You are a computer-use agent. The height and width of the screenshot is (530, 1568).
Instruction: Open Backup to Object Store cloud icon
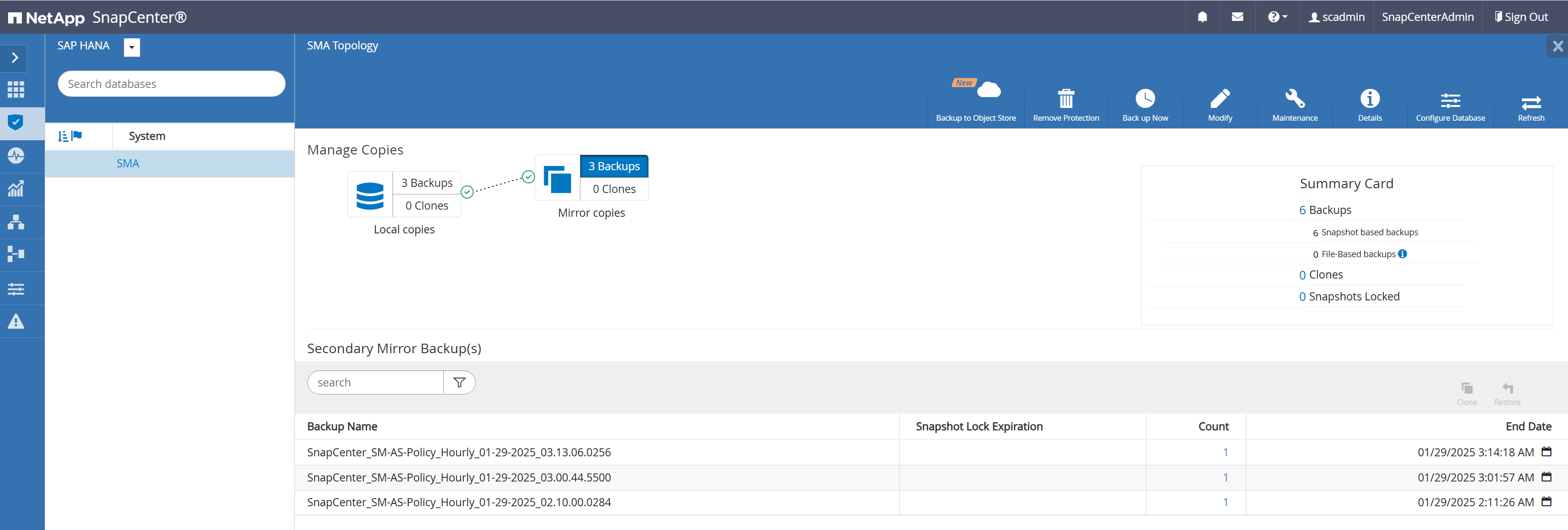point(988,91)
